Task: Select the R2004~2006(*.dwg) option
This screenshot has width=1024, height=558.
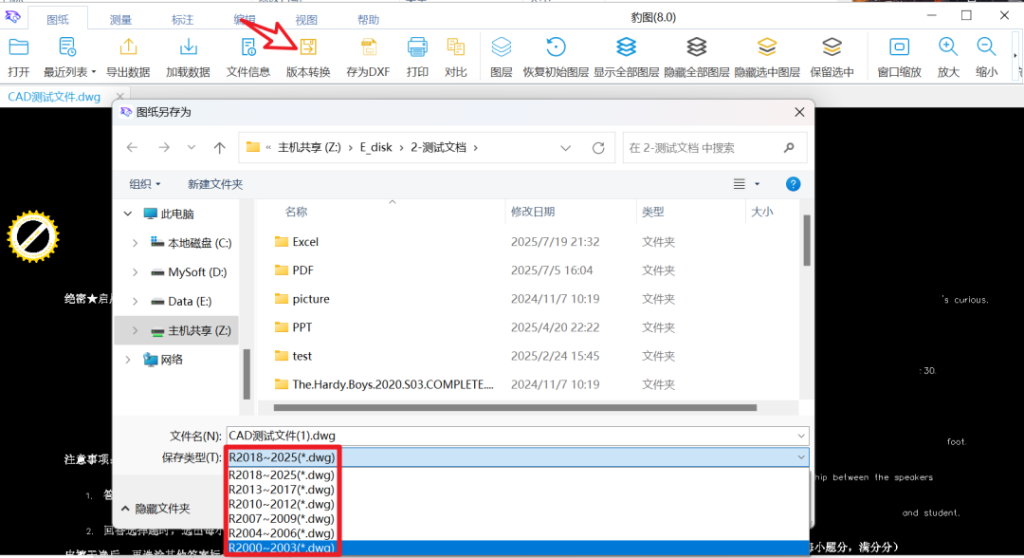Action: 281,533
